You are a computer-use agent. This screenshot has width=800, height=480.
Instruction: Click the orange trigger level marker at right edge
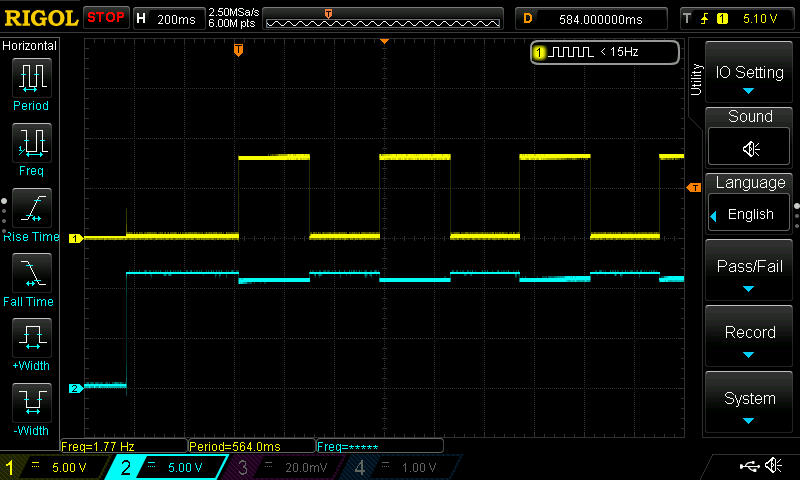click(x=694, y=188)
